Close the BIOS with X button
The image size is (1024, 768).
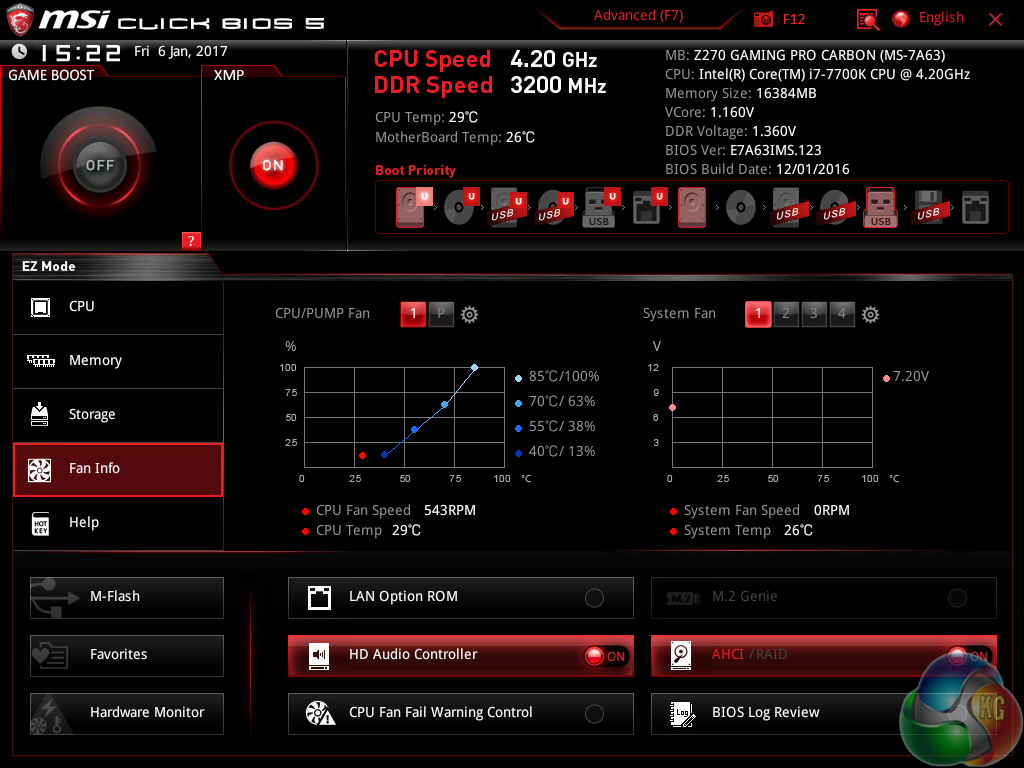995,20
